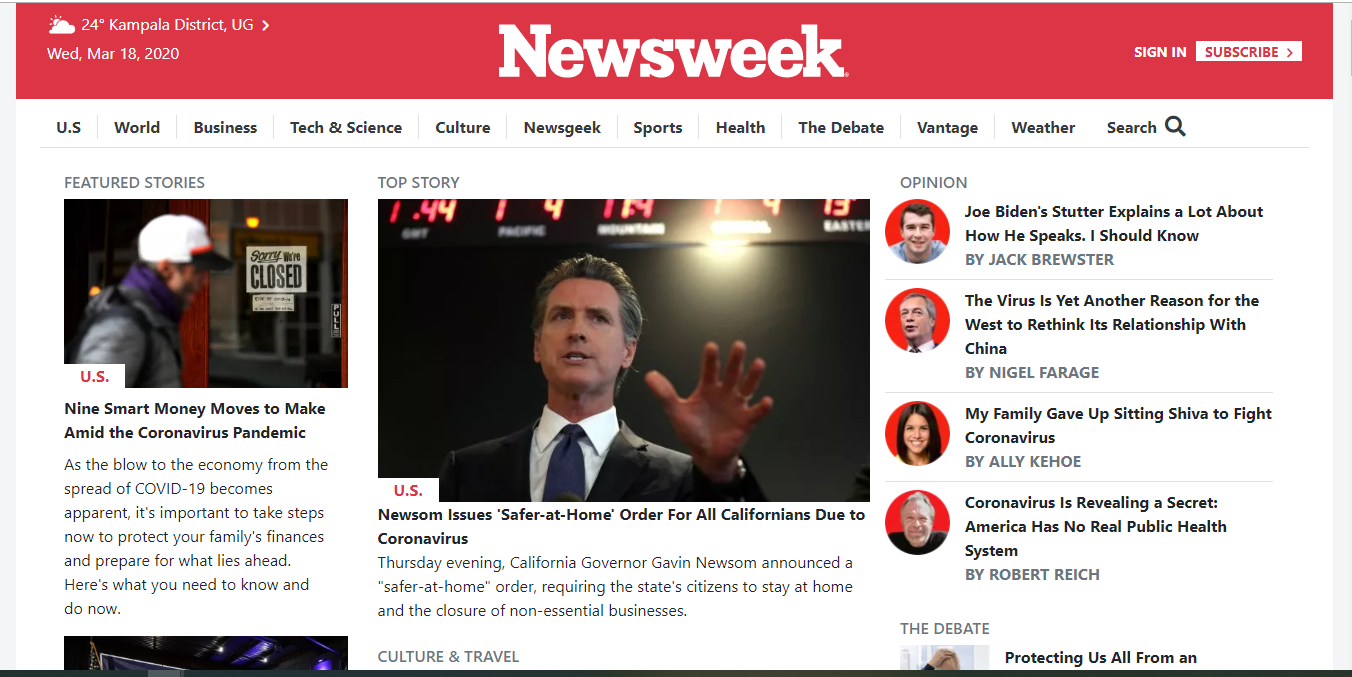Image resolution: width=1352 pixels, height=677 pixels.
Task: Click the CULTURE & TRAVEL section heading
Action: (x=448, y=656)
